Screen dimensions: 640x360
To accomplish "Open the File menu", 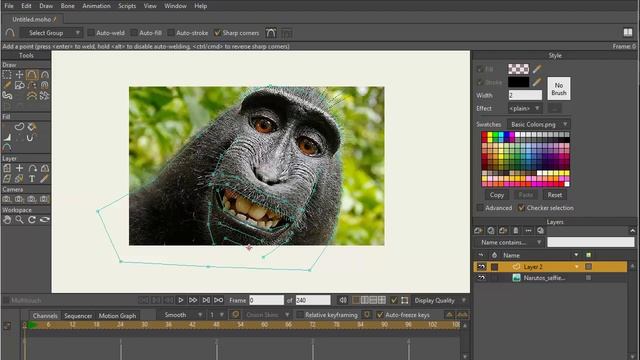I will (x=9, y=6).
